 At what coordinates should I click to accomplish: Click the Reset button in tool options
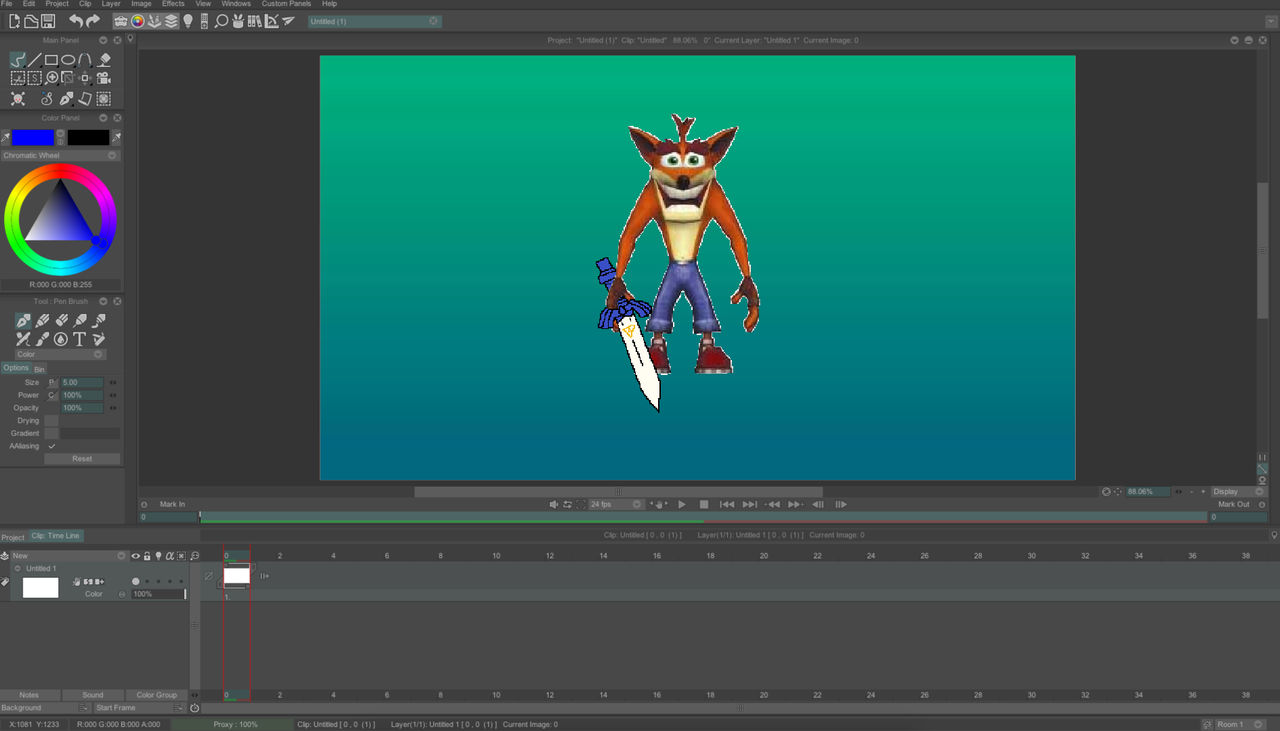click(82, 459)
